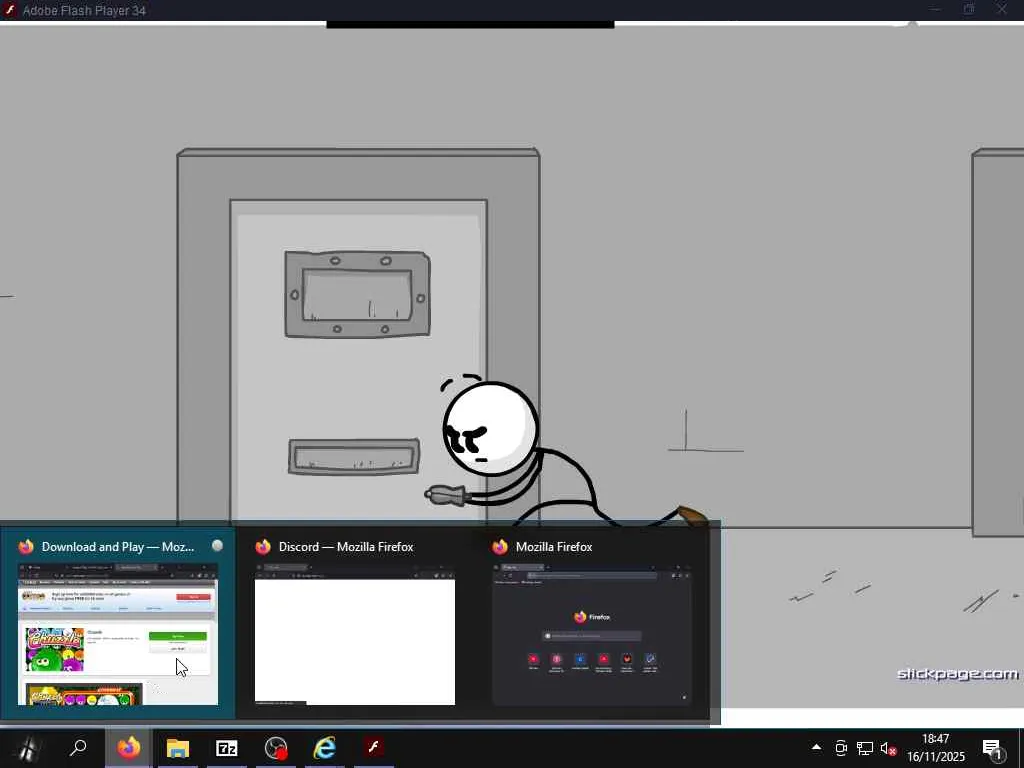Restore down the Flash Player window
The image size is (1024, 768).
click(969, 10)
